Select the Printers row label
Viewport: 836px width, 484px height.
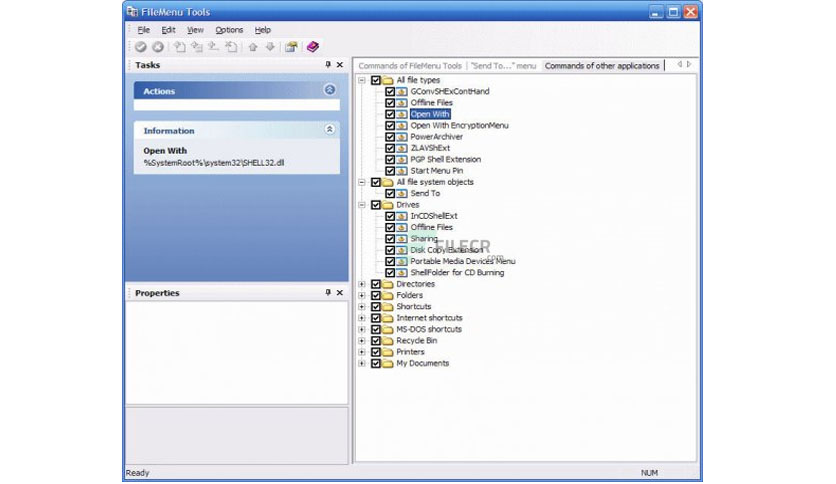click(x=411, y=352)
